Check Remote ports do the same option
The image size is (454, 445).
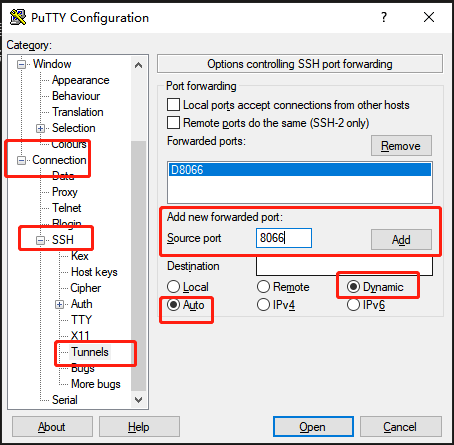[173, 123]
